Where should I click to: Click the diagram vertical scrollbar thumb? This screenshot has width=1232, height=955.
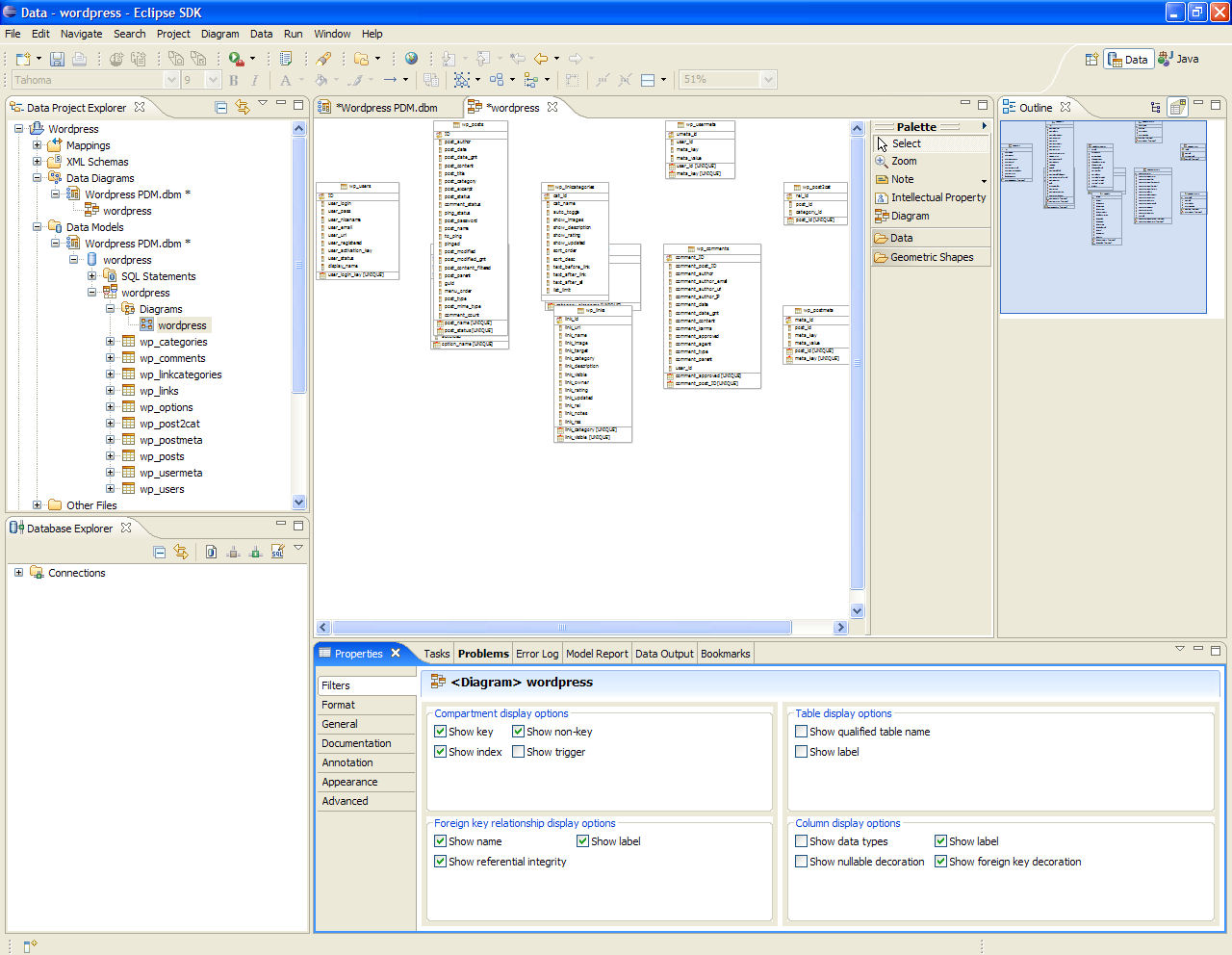coord(857,364)
